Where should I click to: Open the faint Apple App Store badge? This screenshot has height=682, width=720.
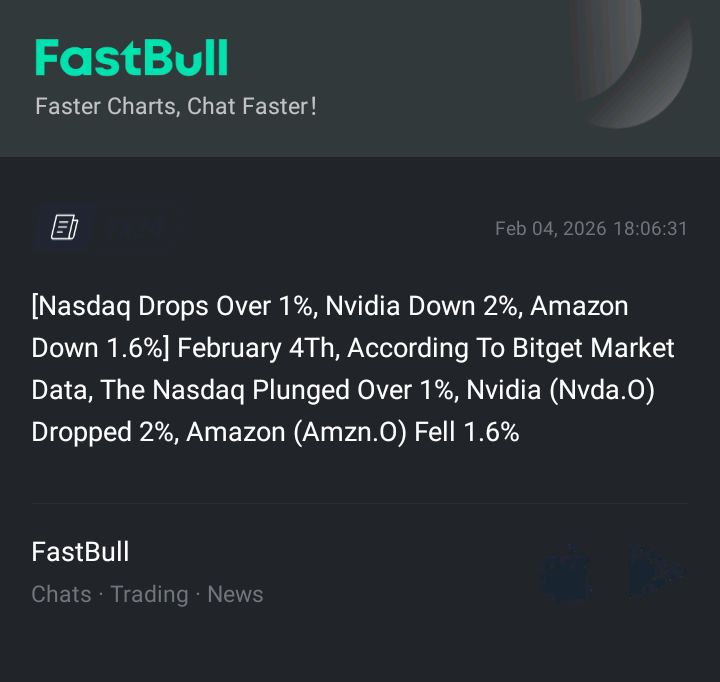click(x=566, y=571)
